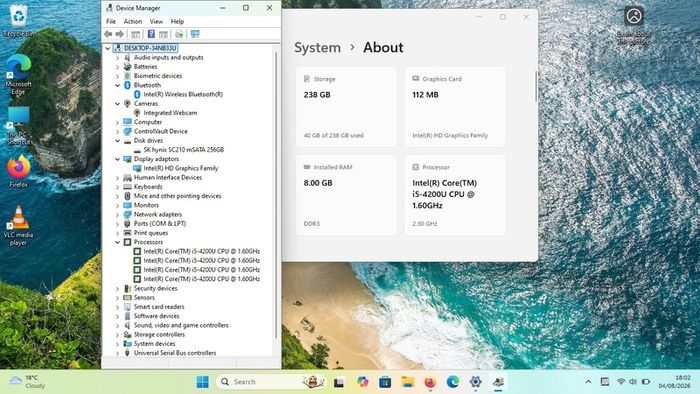Screen dimensions: 700x394
Task: Click the webcam icon beside Integrated Webcam
Action: click(137, 113)
